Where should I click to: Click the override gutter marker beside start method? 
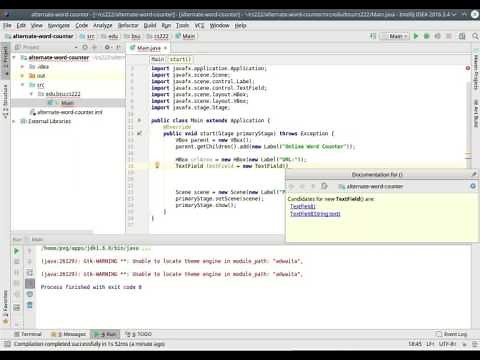139,133
